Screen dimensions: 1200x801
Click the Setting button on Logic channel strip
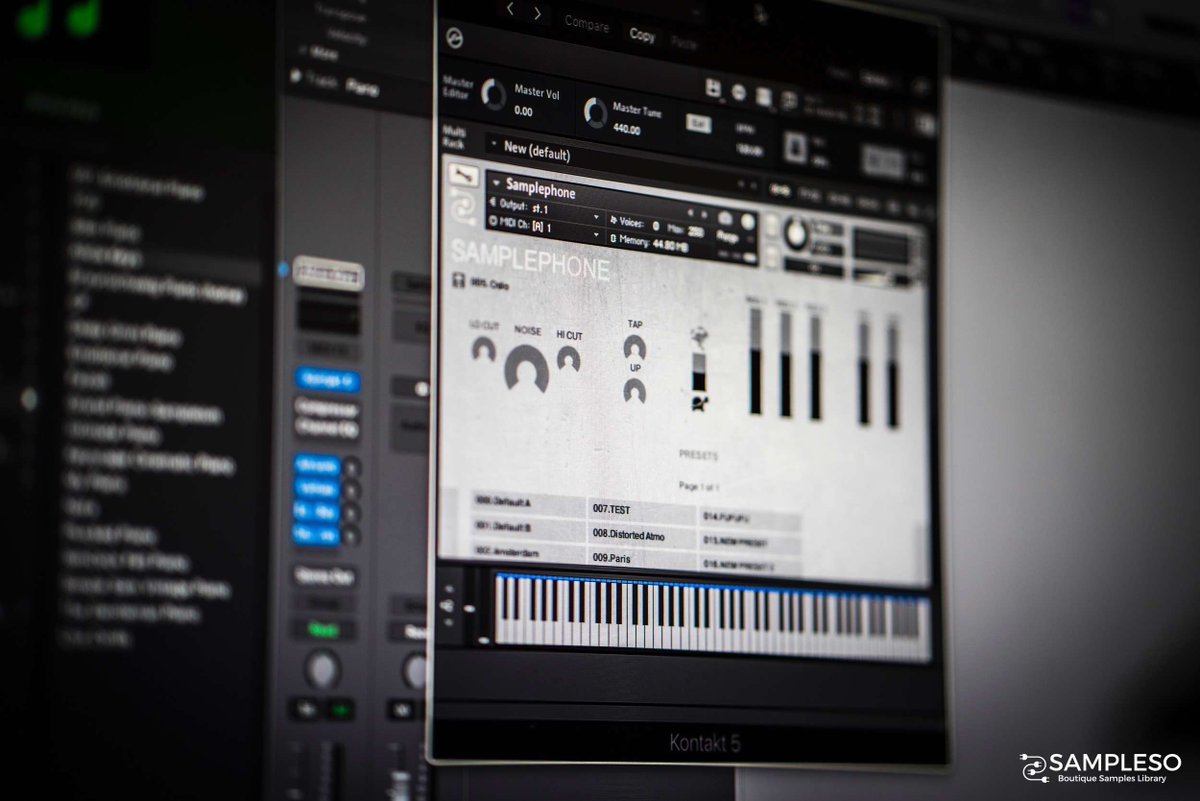coord(328,274)
